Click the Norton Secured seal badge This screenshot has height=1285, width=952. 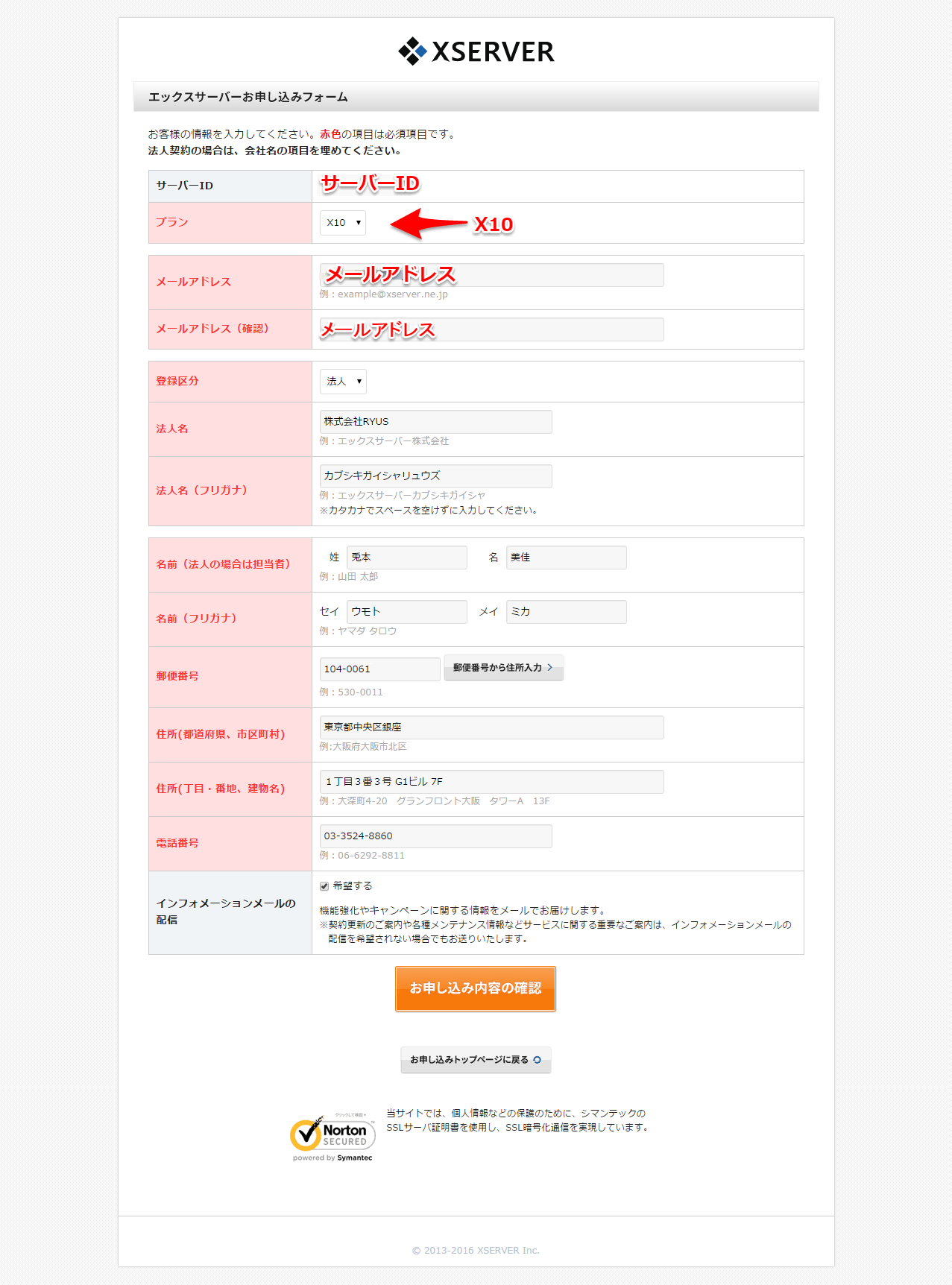(x=332, y=1135)
